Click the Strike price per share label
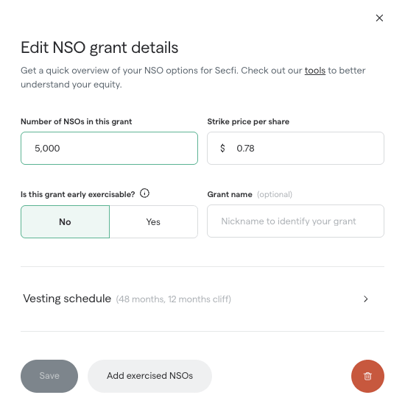 click(248, 122)
